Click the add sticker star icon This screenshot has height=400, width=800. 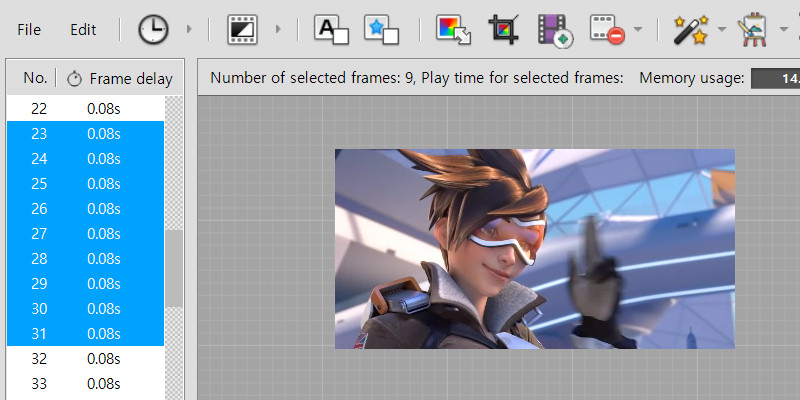pyautogui.click(x=381, y=30)
